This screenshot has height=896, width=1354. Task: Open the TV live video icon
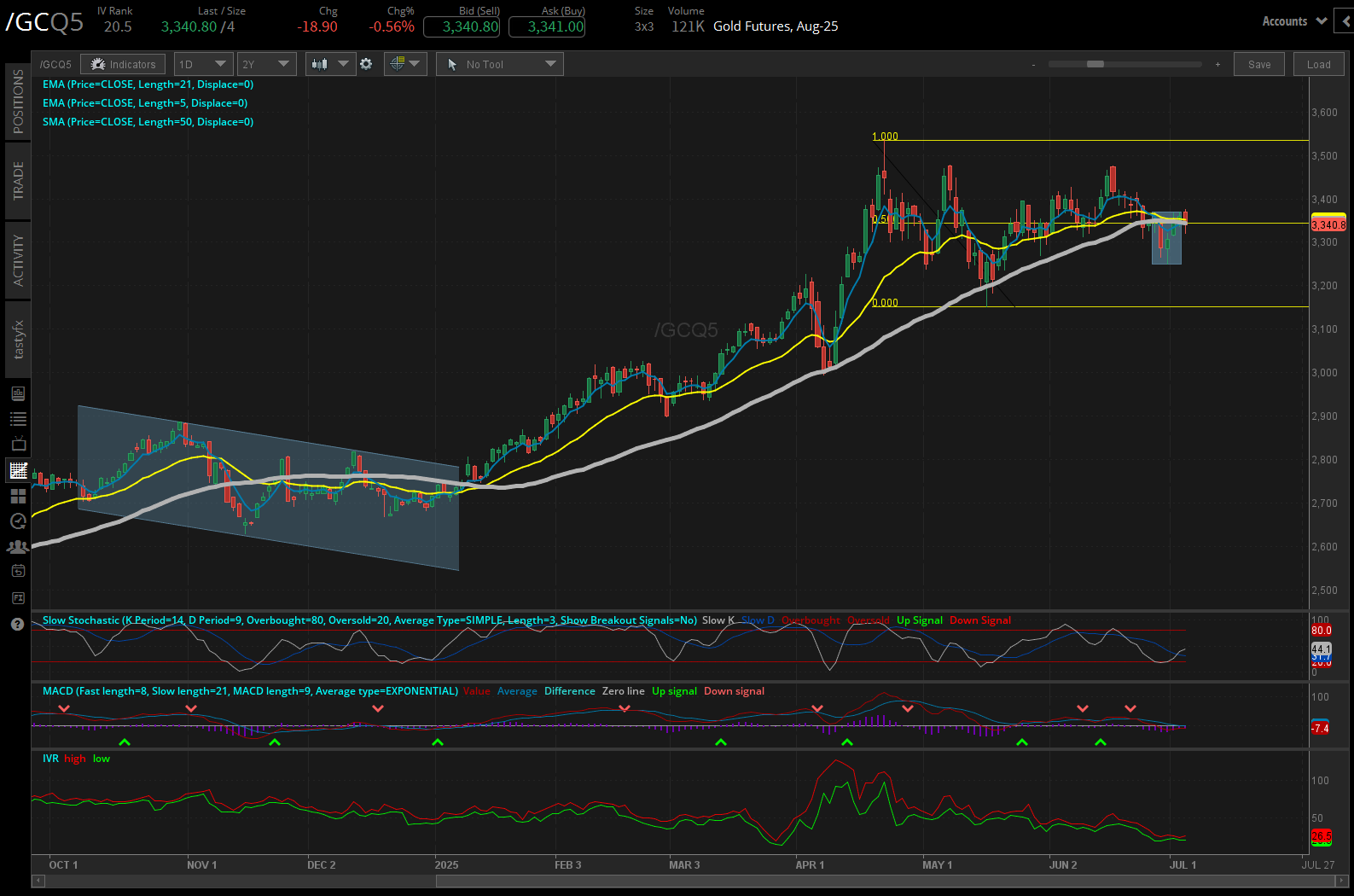click(18, 444)
